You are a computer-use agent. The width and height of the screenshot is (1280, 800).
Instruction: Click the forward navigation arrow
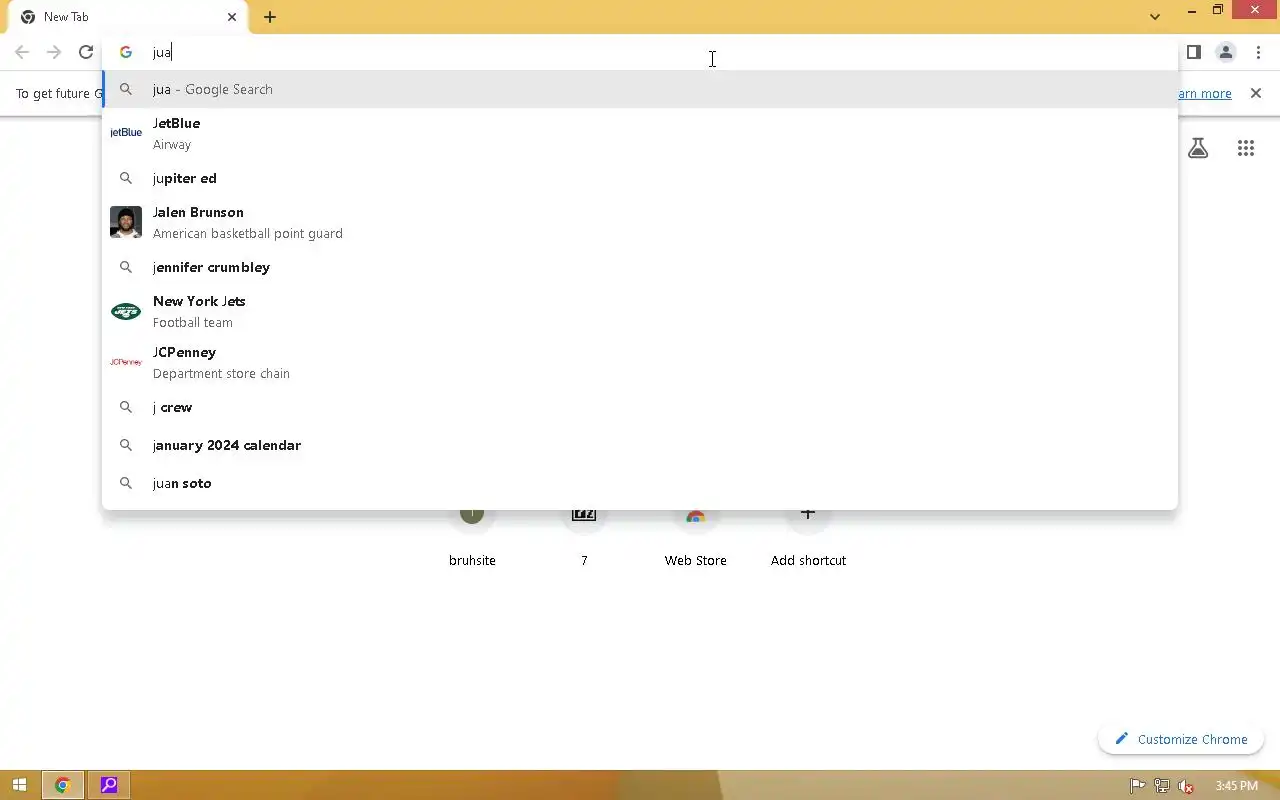tap(54, 52)
